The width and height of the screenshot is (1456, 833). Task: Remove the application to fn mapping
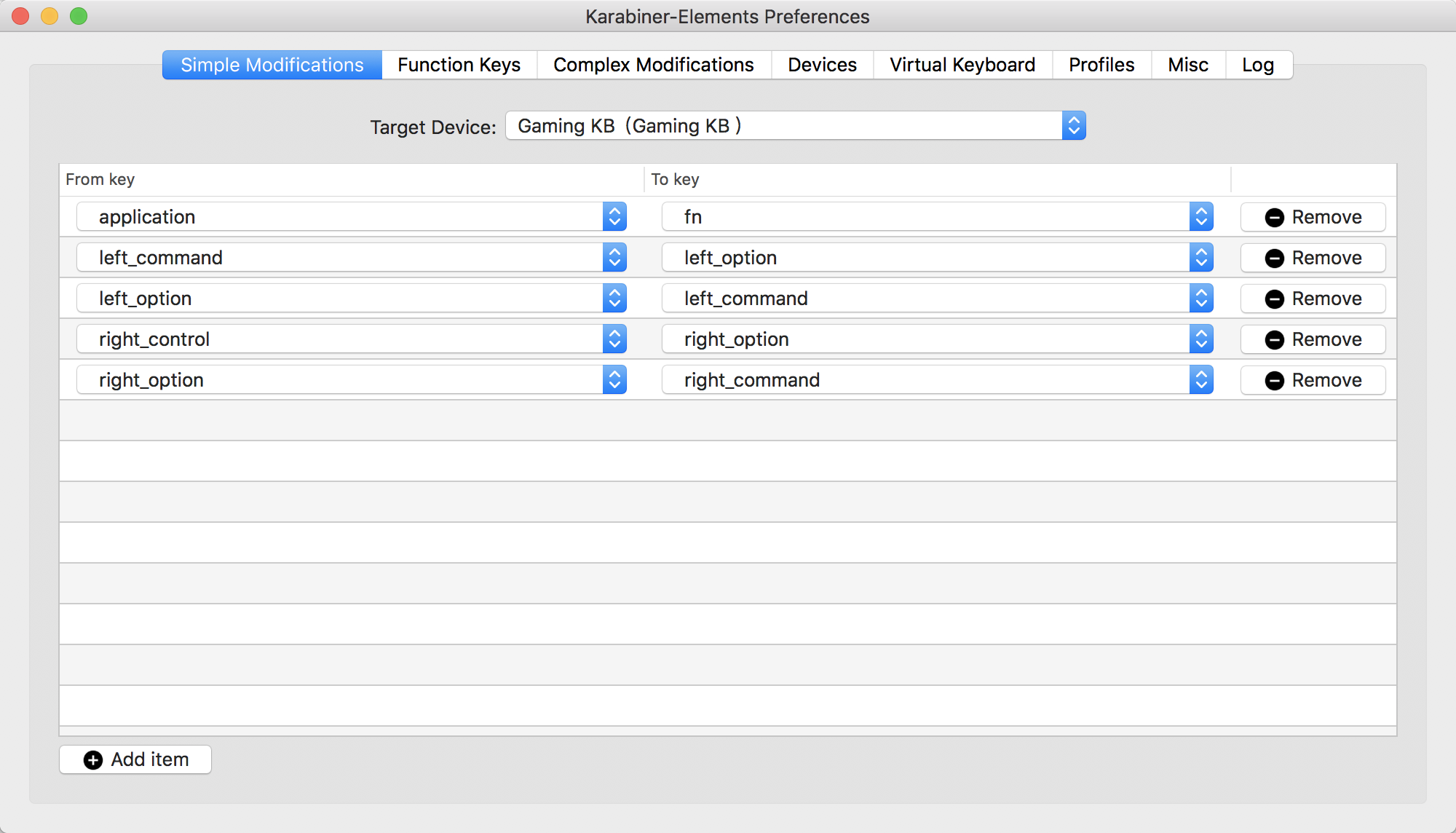coord(1313,217)
